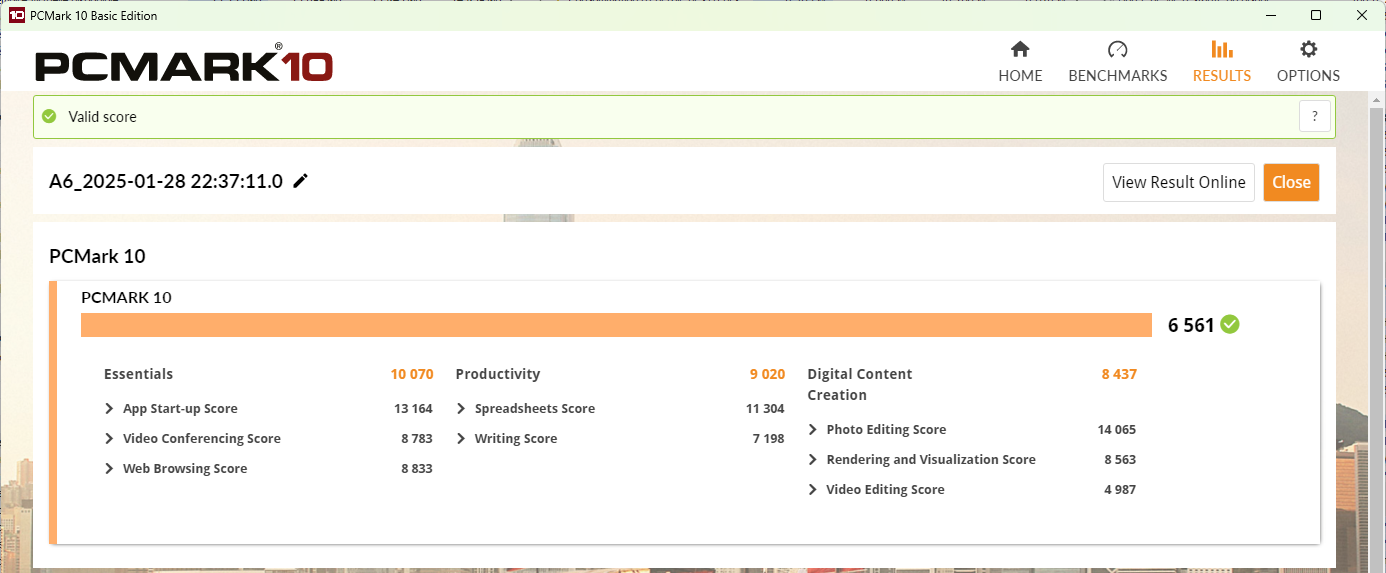The image size is (1386, 573).
Task: Open the Home section house icon
Action: coord(1020,50)
